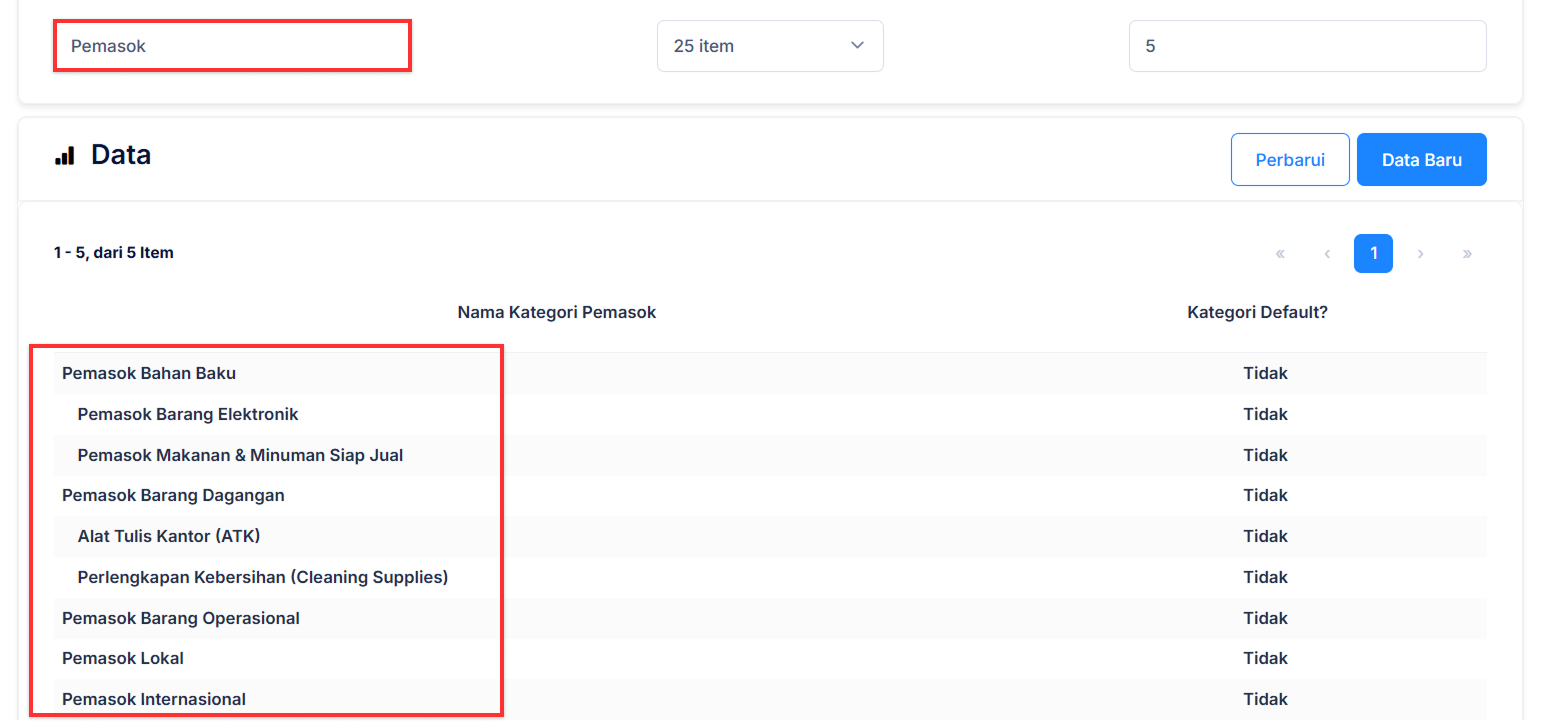Image resolution: width=1545 pixels, height=722 pixels.
Task: Select the Pemasok Barang Dagangan category
Action: pyautogui.click(x=173, y=495)
